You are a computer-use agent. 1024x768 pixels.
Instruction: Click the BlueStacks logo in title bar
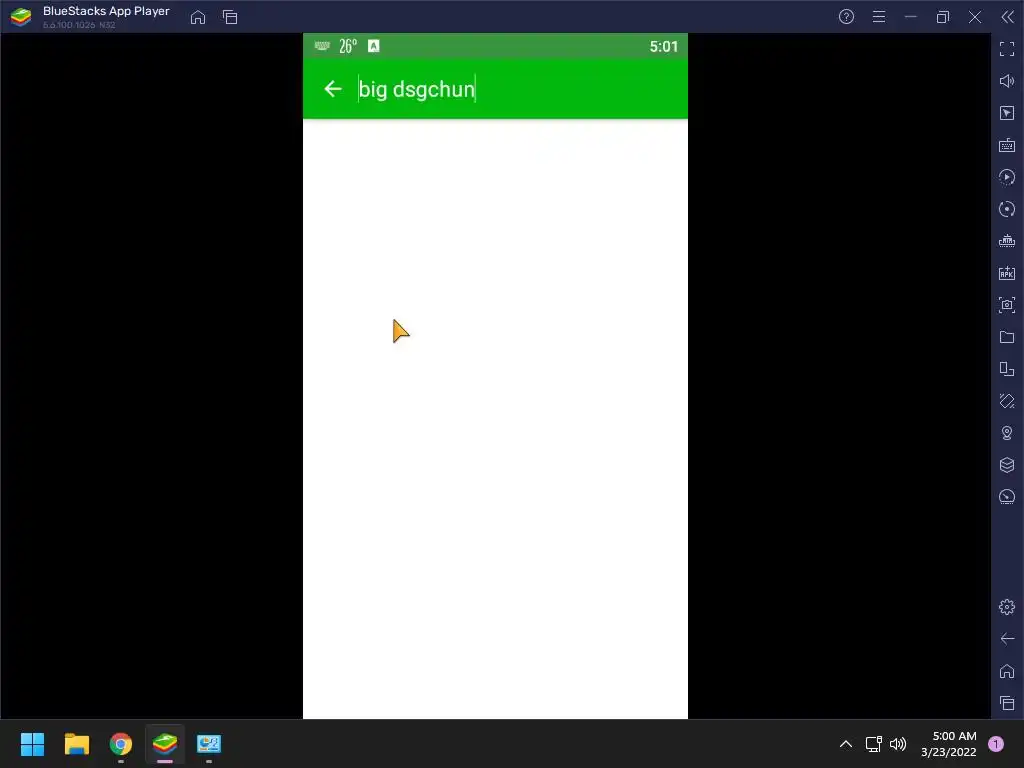coord(21,17)
